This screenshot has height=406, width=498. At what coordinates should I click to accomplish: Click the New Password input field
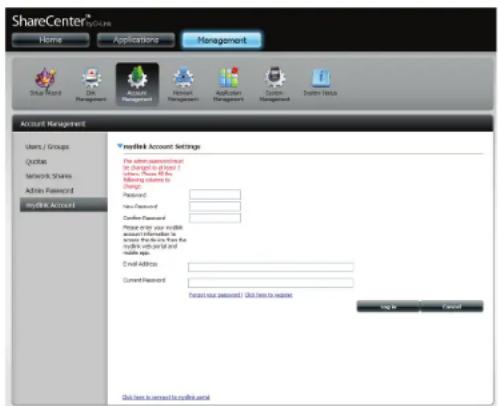(x=215, y=206)
